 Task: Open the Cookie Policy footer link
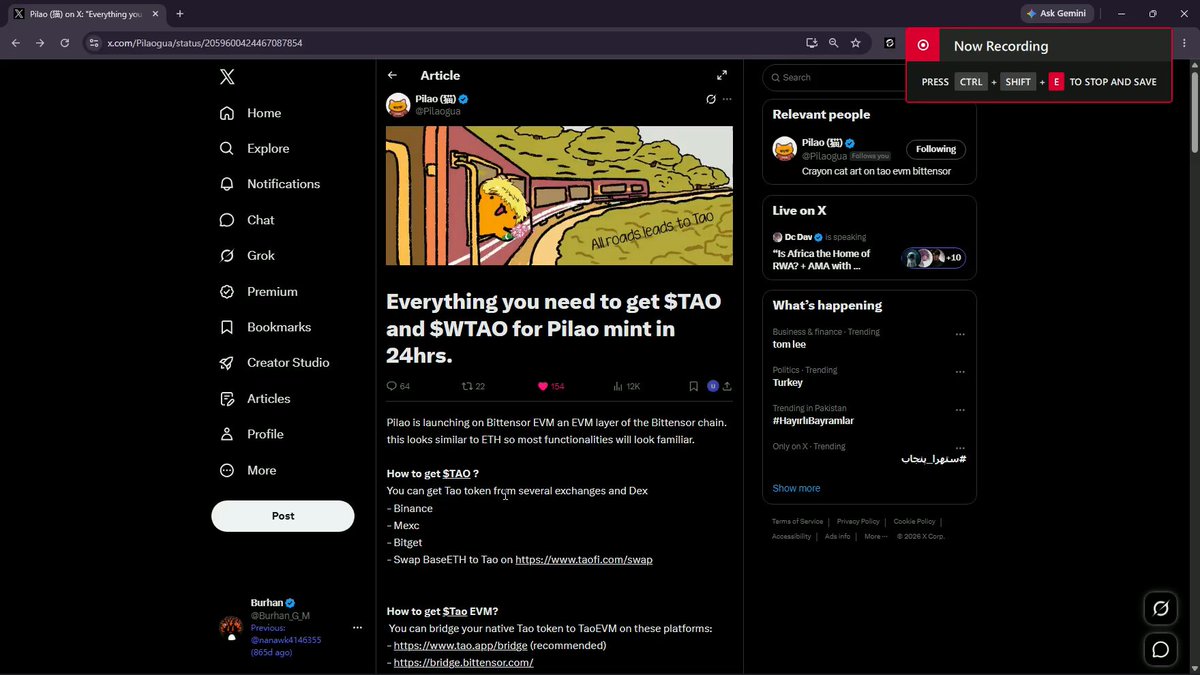914,521
